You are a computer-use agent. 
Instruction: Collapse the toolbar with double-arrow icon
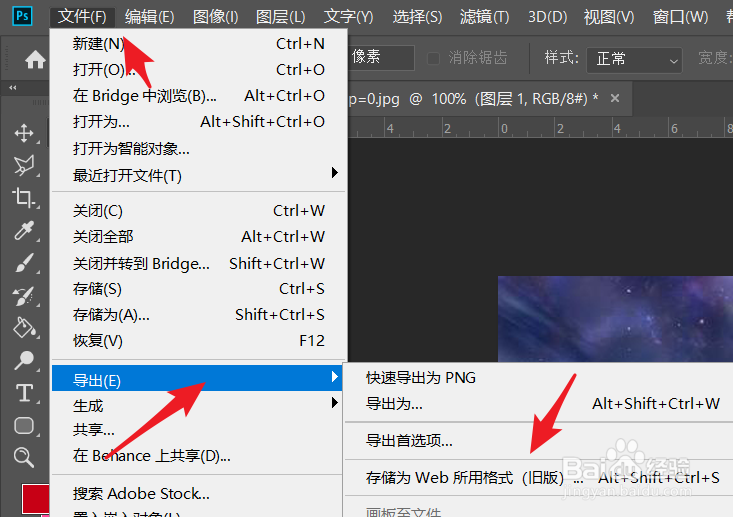[x=13, y=87]
